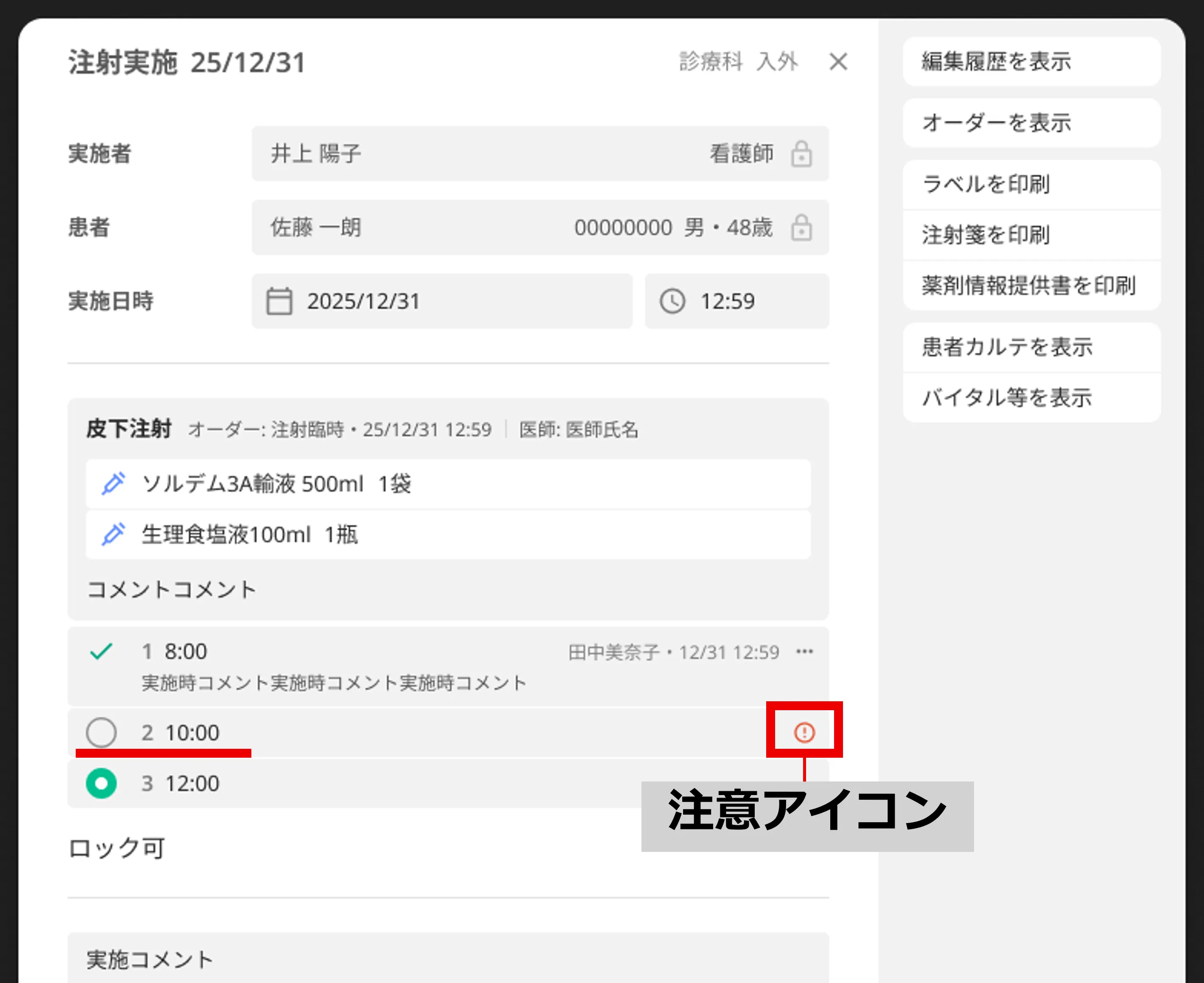Click the calendar icon in the date field
This screenshot has width=1204, height=983.
pos(279,301)
